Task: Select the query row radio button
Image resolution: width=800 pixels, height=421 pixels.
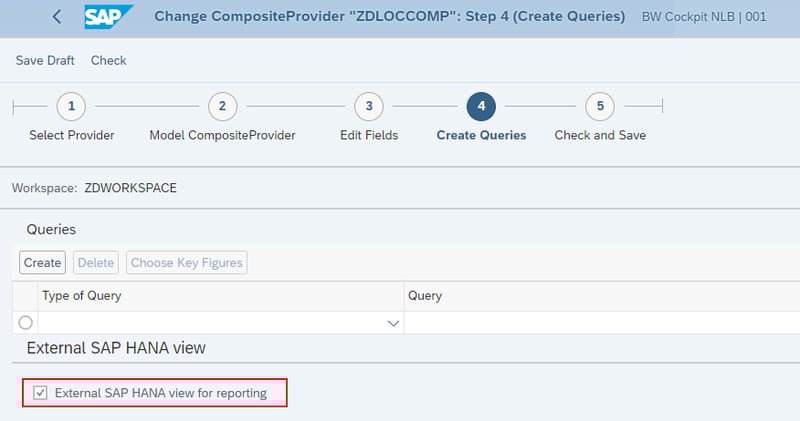Action: [x=26, y=323]
